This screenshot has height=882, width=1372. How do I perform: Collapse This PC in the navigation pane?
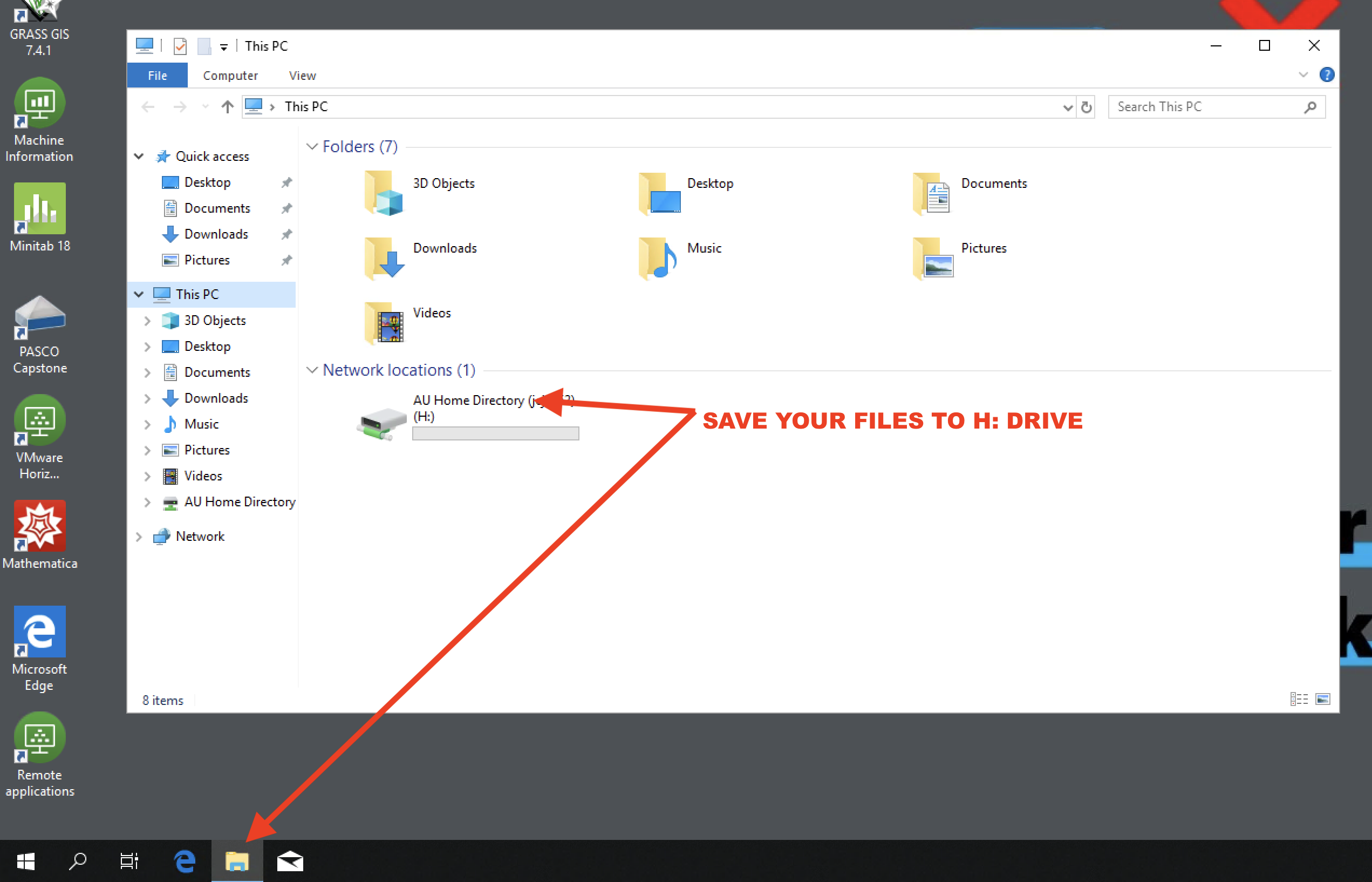(x=139, y=294)
